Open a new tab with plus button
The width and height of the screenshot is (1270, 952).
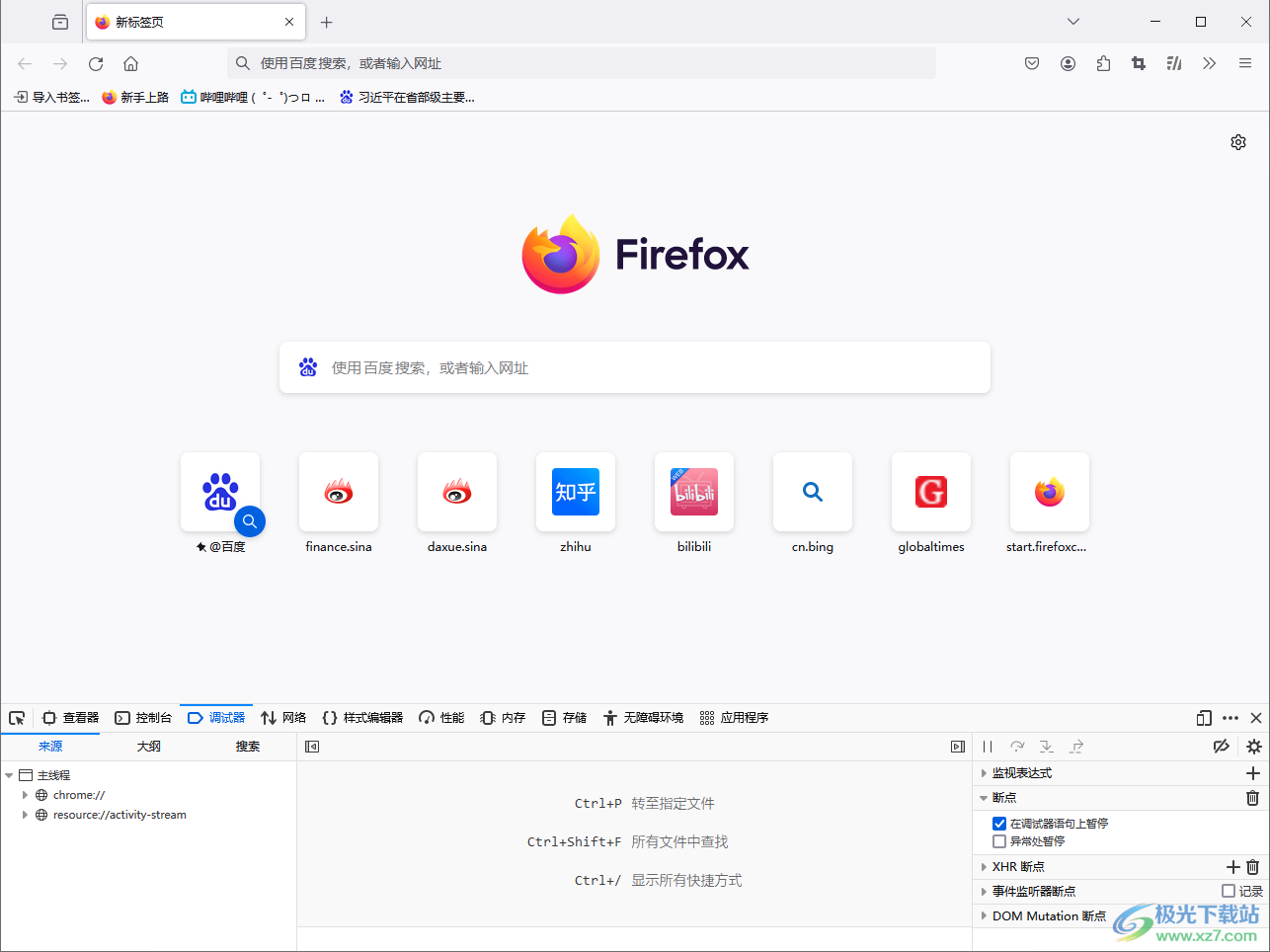pyautogui.click(x=327, y=22)
